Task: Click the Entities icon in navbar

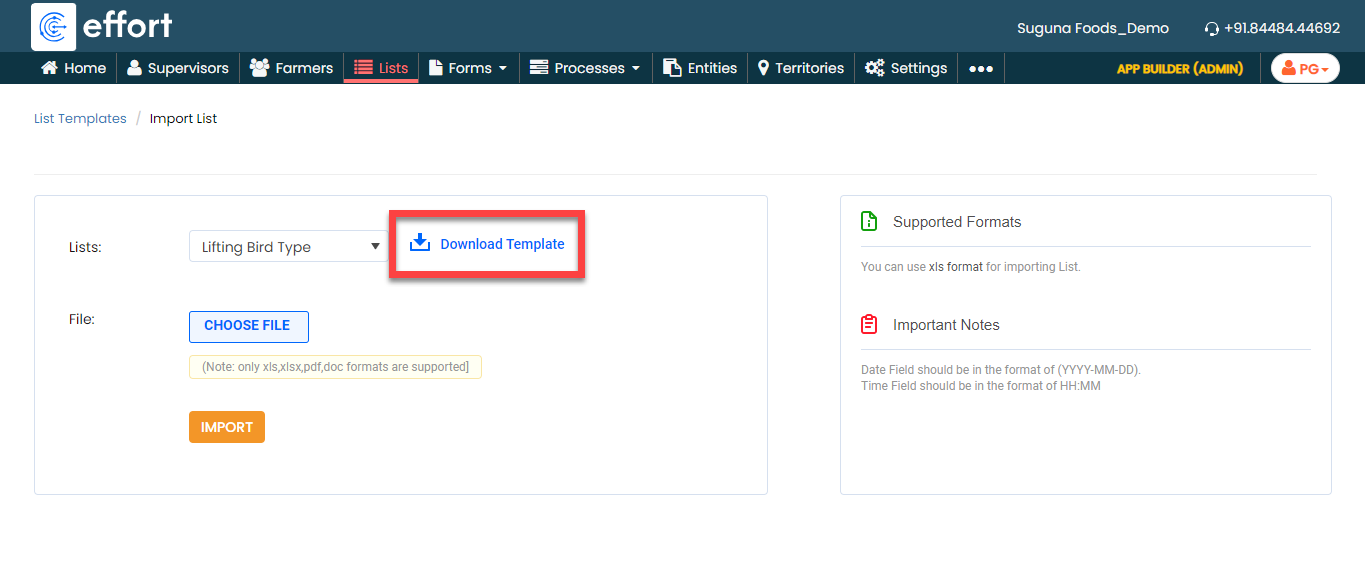Action: coord(672,68)
